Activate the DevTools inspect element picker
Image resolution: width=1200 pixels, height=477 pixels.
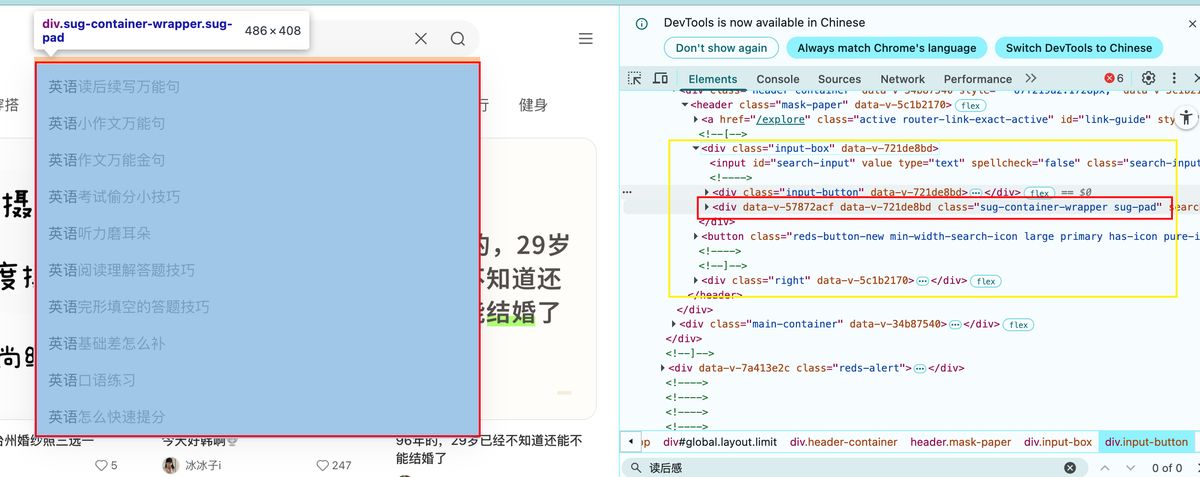[x=635, y=79]
